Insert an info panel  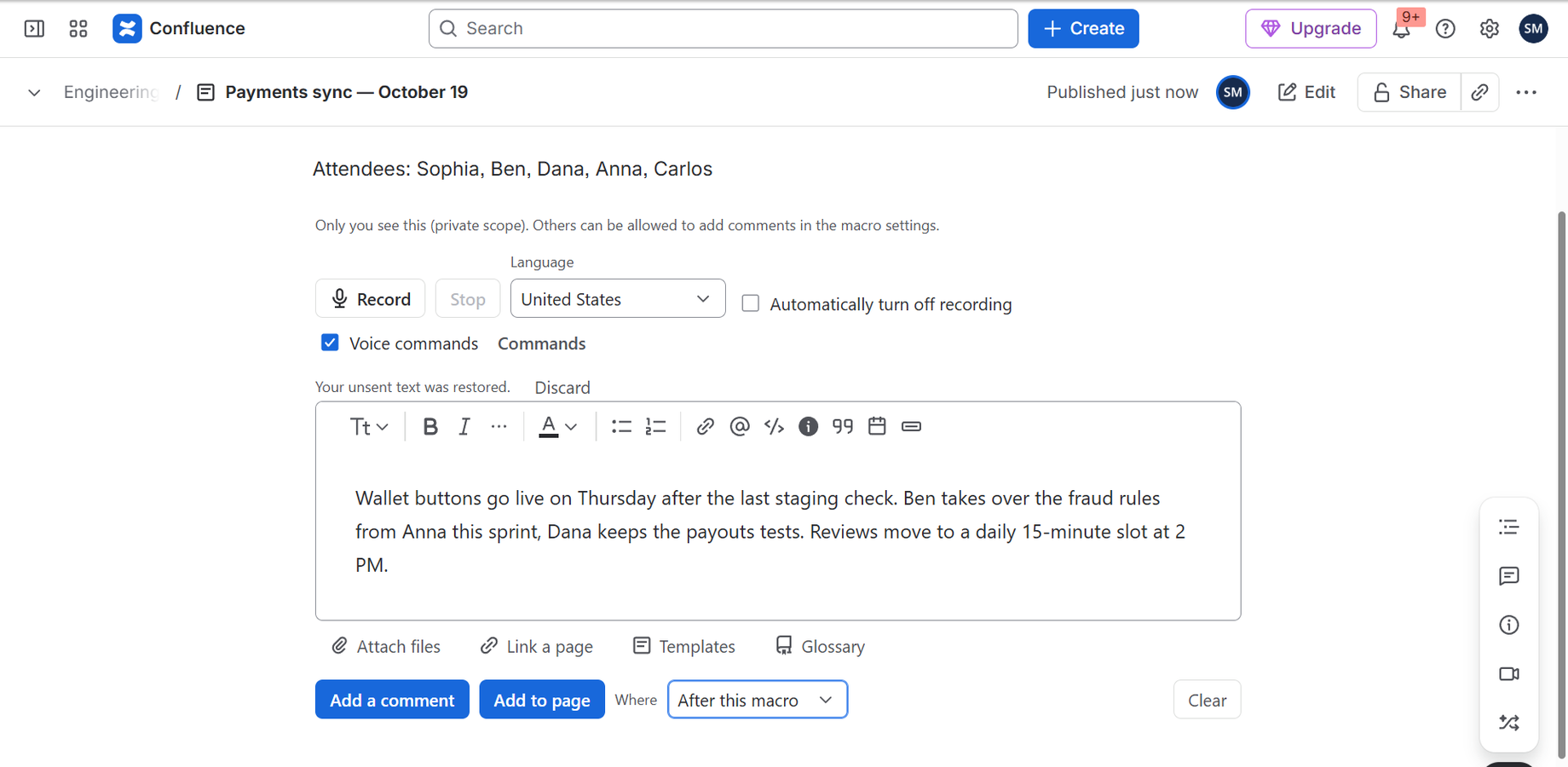tap(808, 426)
